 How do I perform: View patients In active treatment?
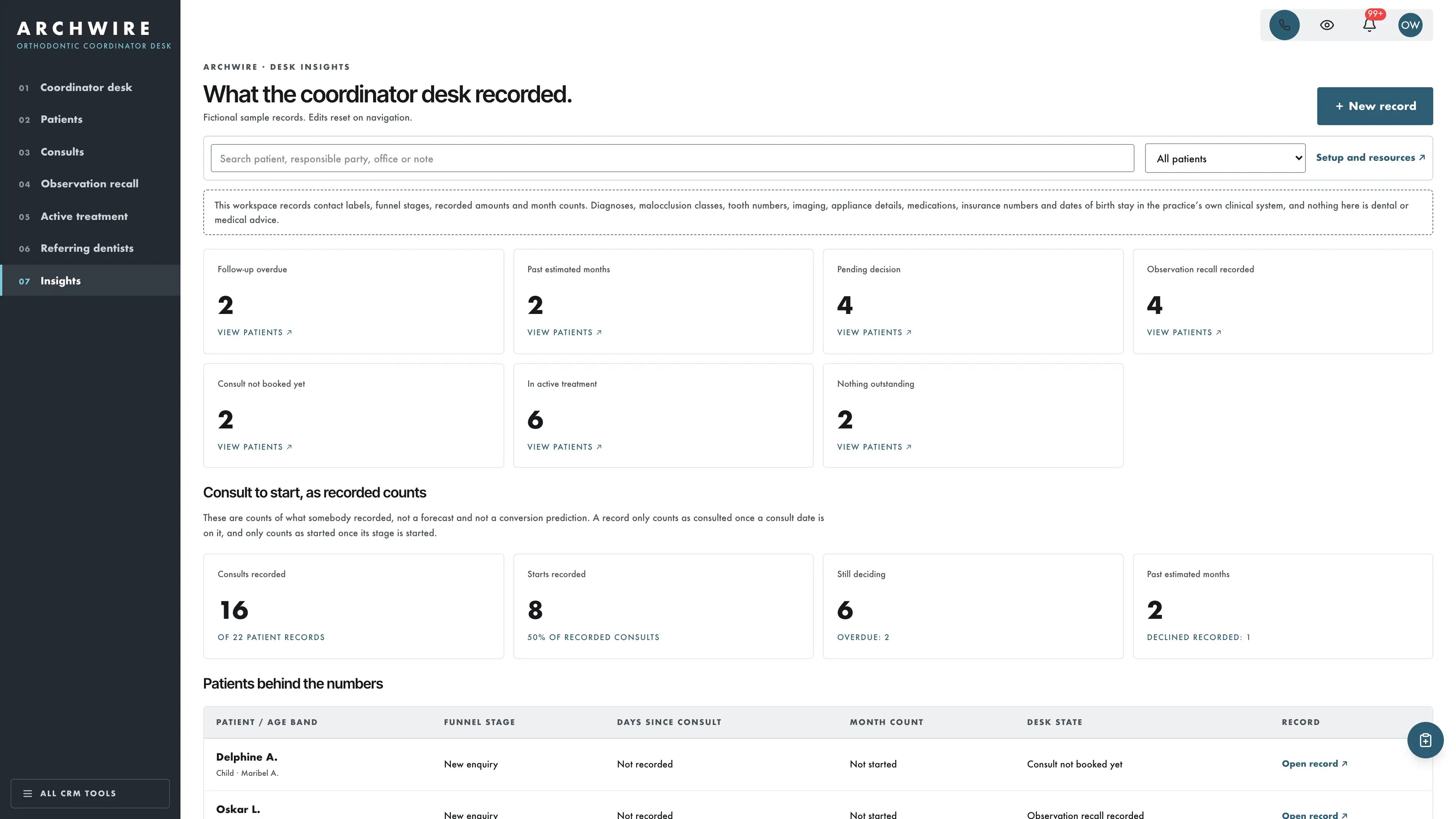(x=565, y=447)
